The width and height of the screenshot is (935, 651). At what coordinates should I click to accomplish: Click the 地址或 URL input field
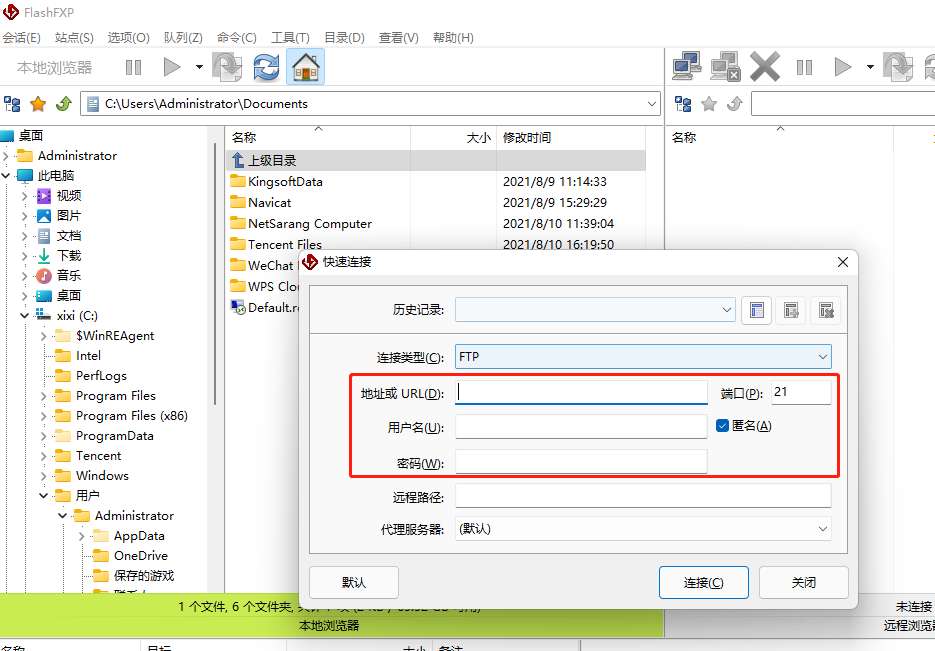581,393
